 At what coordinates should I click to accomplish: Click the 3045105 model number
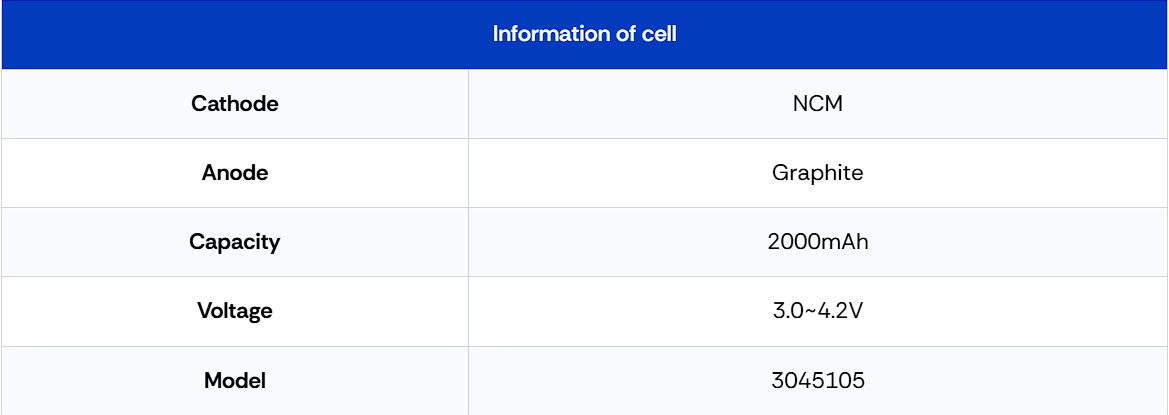818,381
